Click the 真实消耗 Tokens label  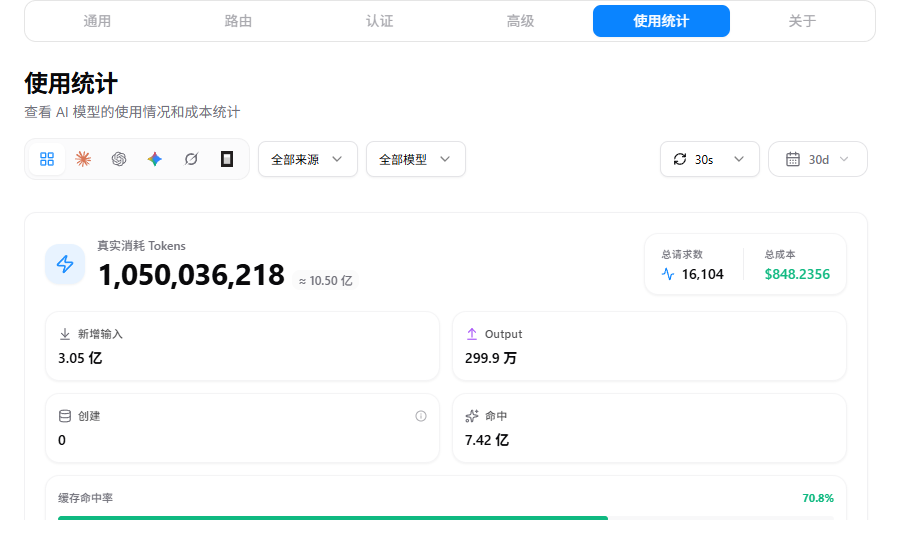[141, 246]
